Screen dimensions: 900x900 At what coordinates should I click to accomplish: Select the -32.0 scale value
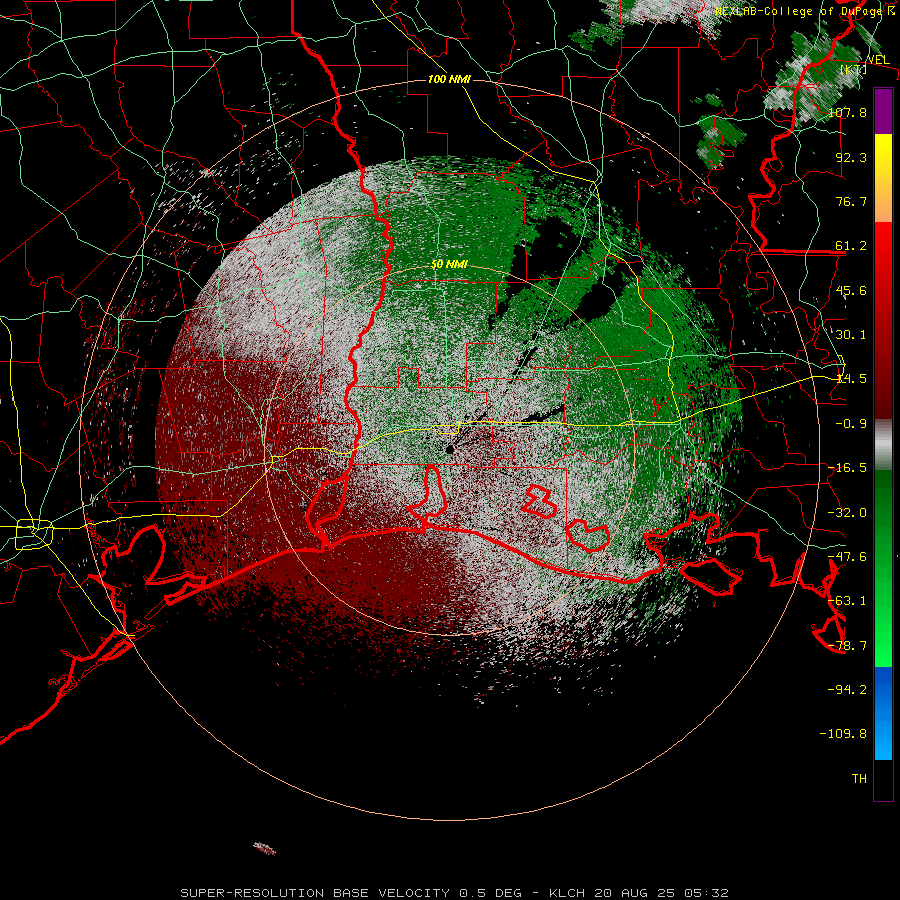(x=847, y=513)
